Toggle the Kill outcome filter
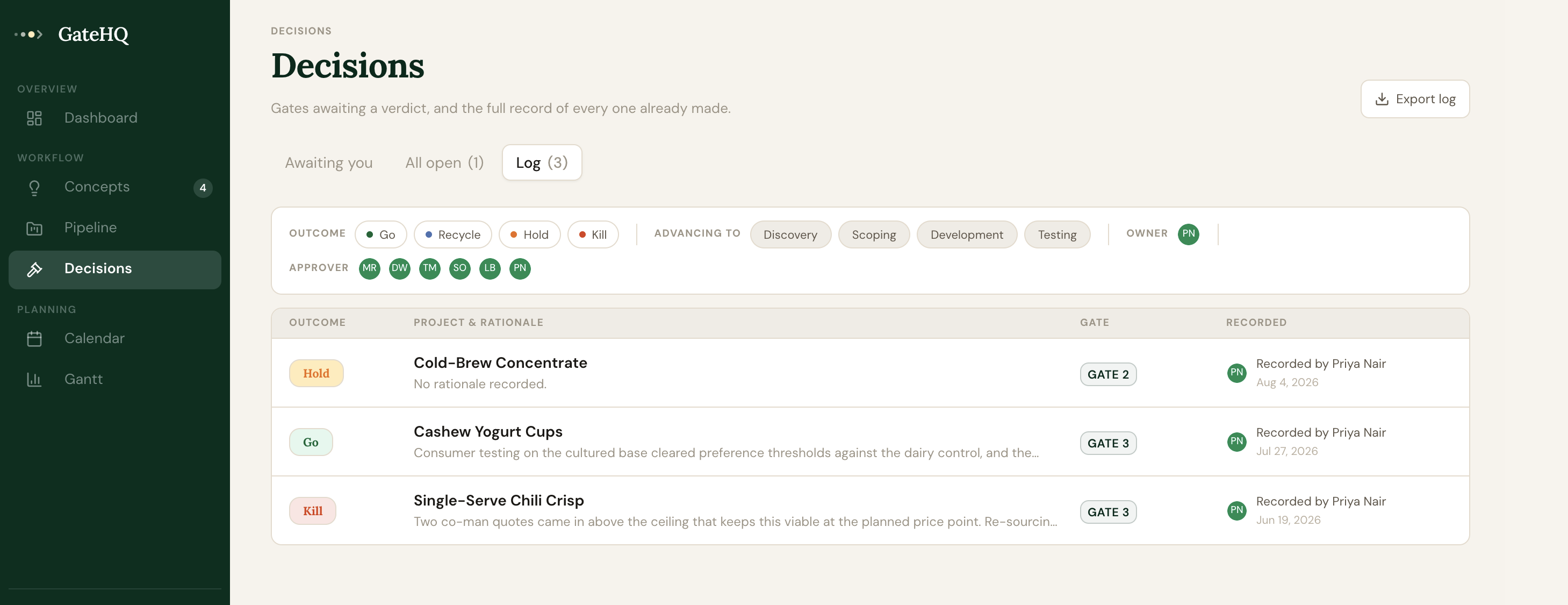This screenshot has height=605, width=1568. (593, 234)
